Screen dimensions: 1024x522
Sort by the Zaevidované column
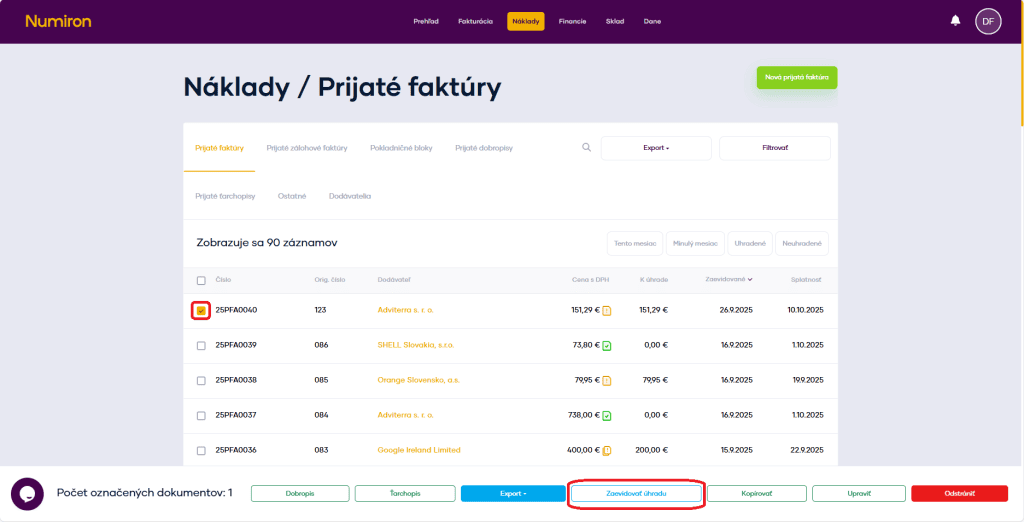click(729, 280)
